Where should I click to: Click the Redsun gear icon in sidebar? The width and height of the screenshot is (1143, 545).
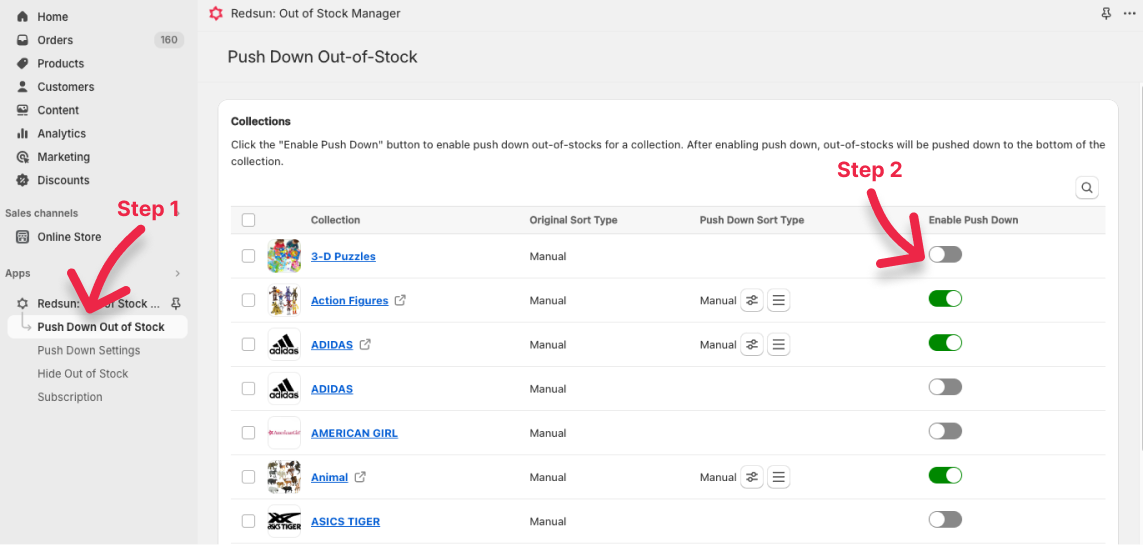pos(23,303)
